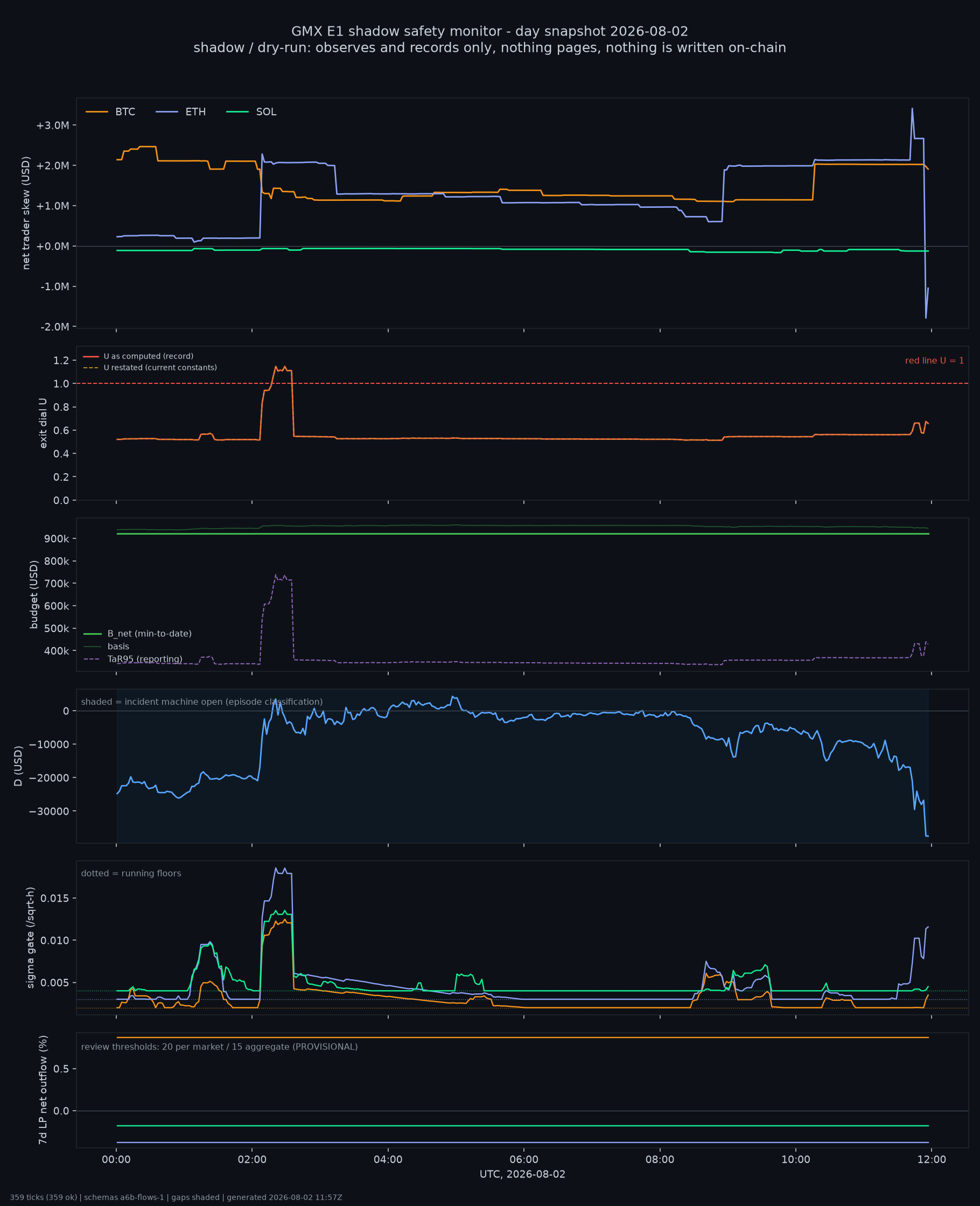Click the 00:00 time tick label

coord(116,1160)
